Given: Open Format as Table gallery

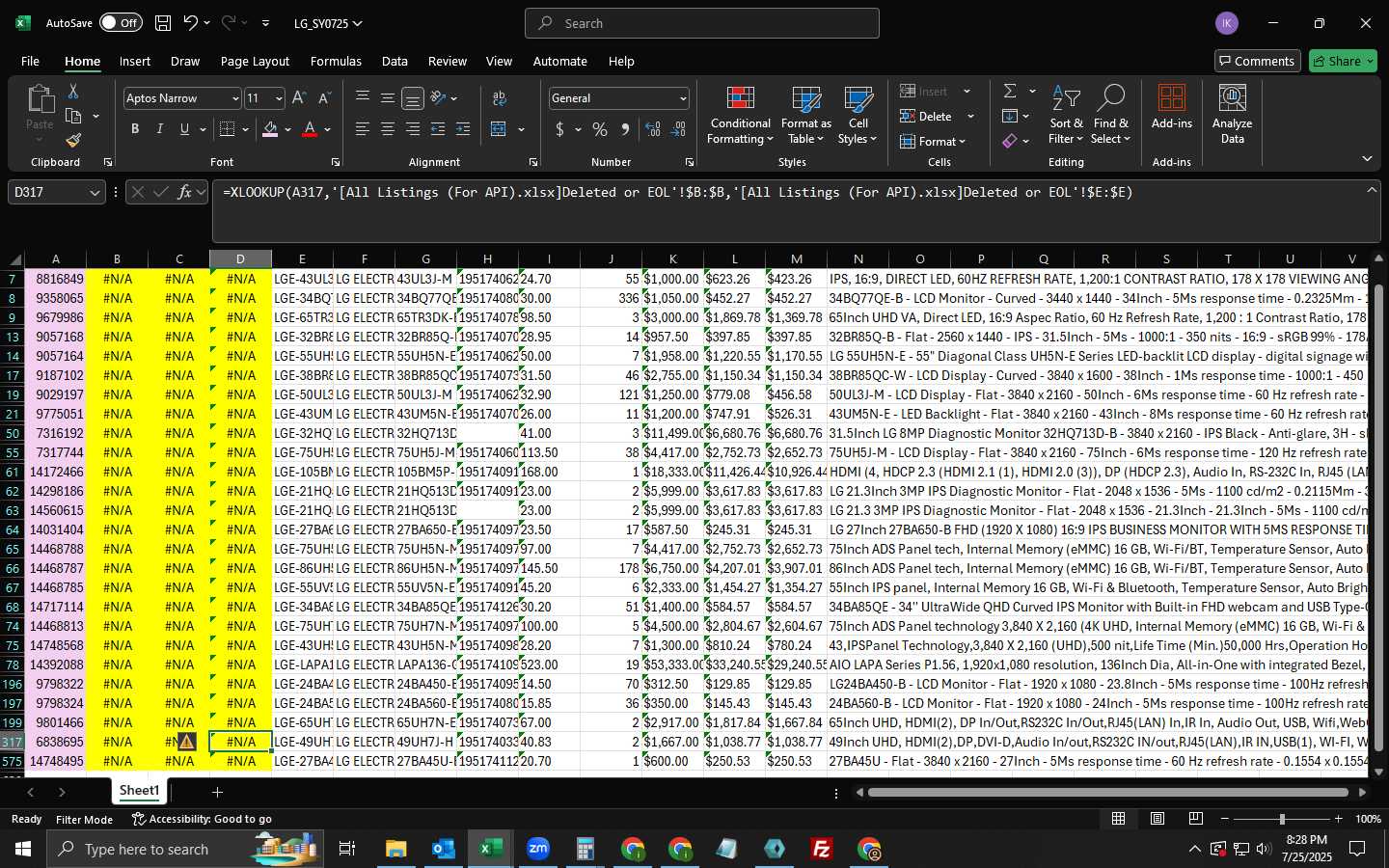Looking at the screenshot, I should click(805, 116).
